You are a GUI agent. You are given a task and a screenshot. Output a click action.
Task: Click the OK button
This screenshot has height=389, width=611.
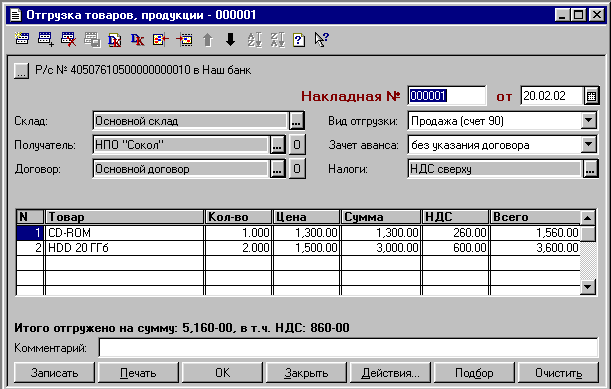223,373
